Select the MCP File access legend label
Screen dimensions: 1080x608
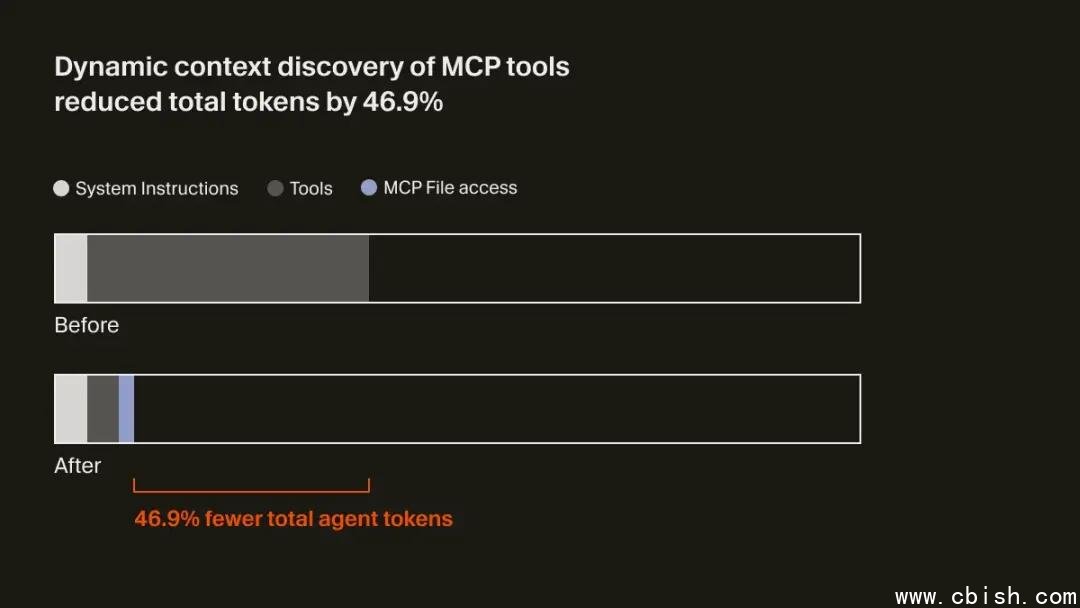click(450, 187)
